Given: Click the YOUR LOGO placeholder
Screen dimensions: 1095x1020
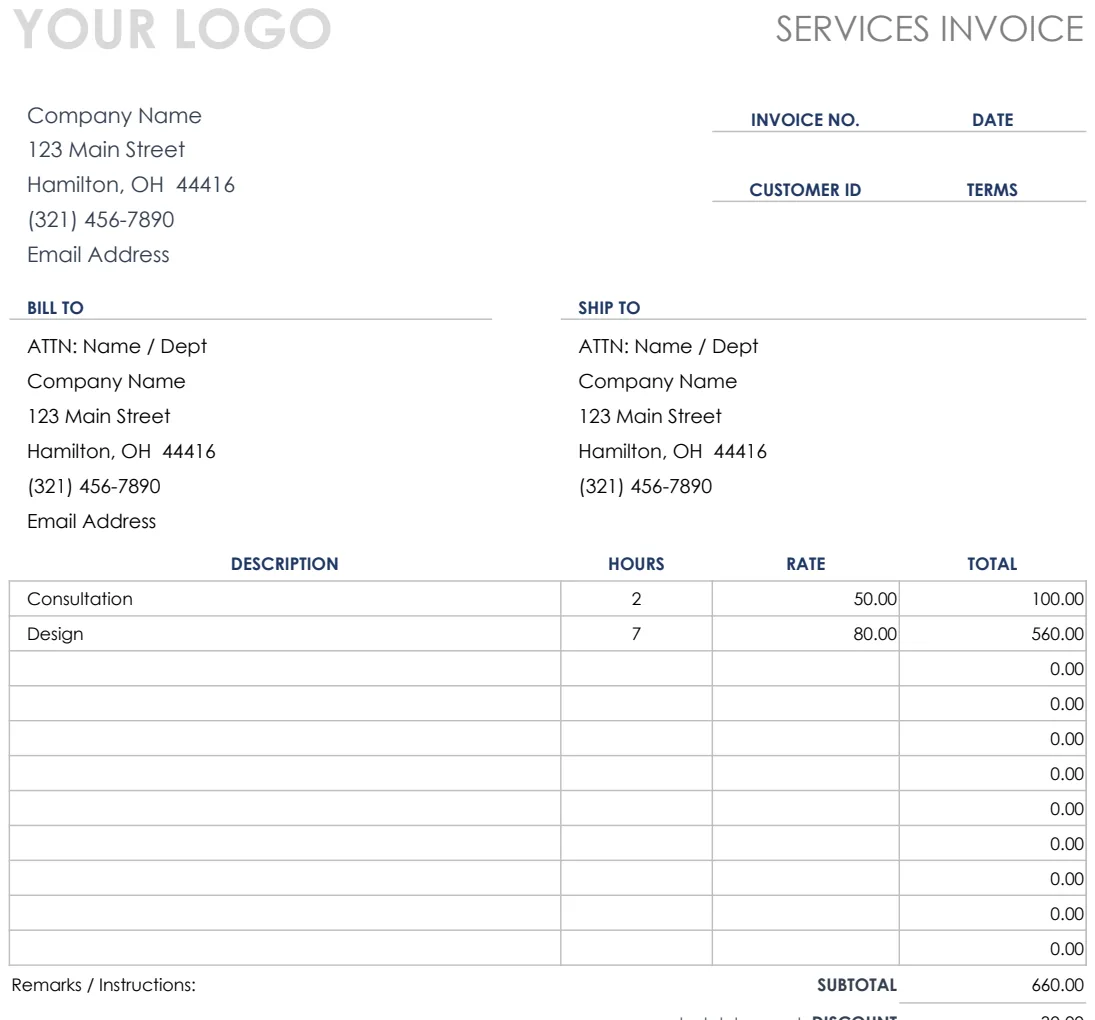Looking at the screenshot, I should point(172,29).
